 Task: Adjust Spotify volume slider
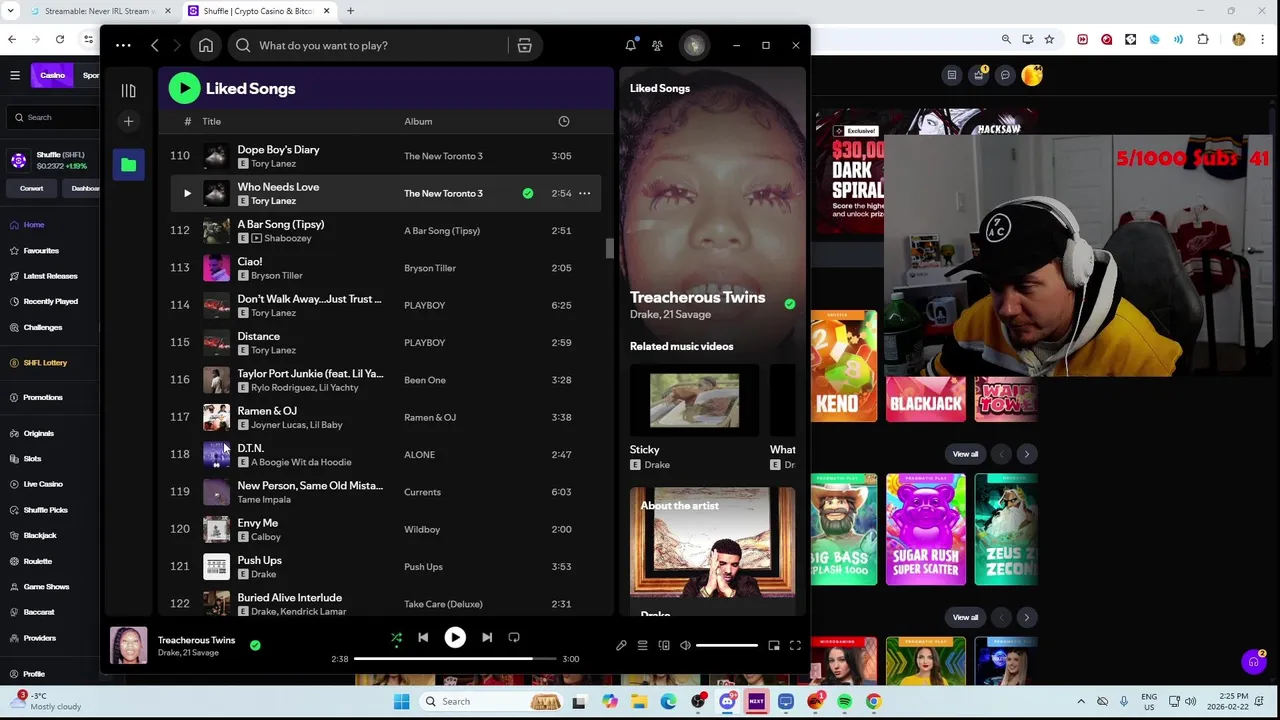[x=727, y=645]
